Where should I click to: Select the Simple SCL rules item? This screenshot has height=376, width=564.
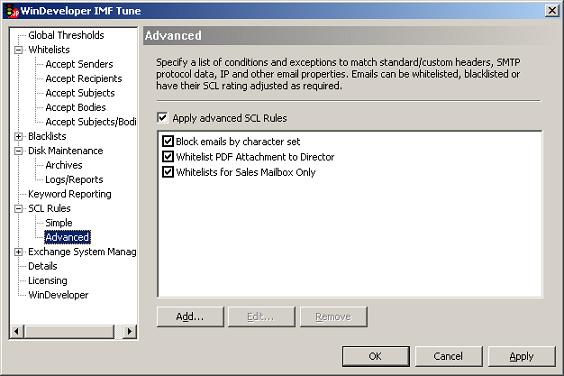point(59,223)
